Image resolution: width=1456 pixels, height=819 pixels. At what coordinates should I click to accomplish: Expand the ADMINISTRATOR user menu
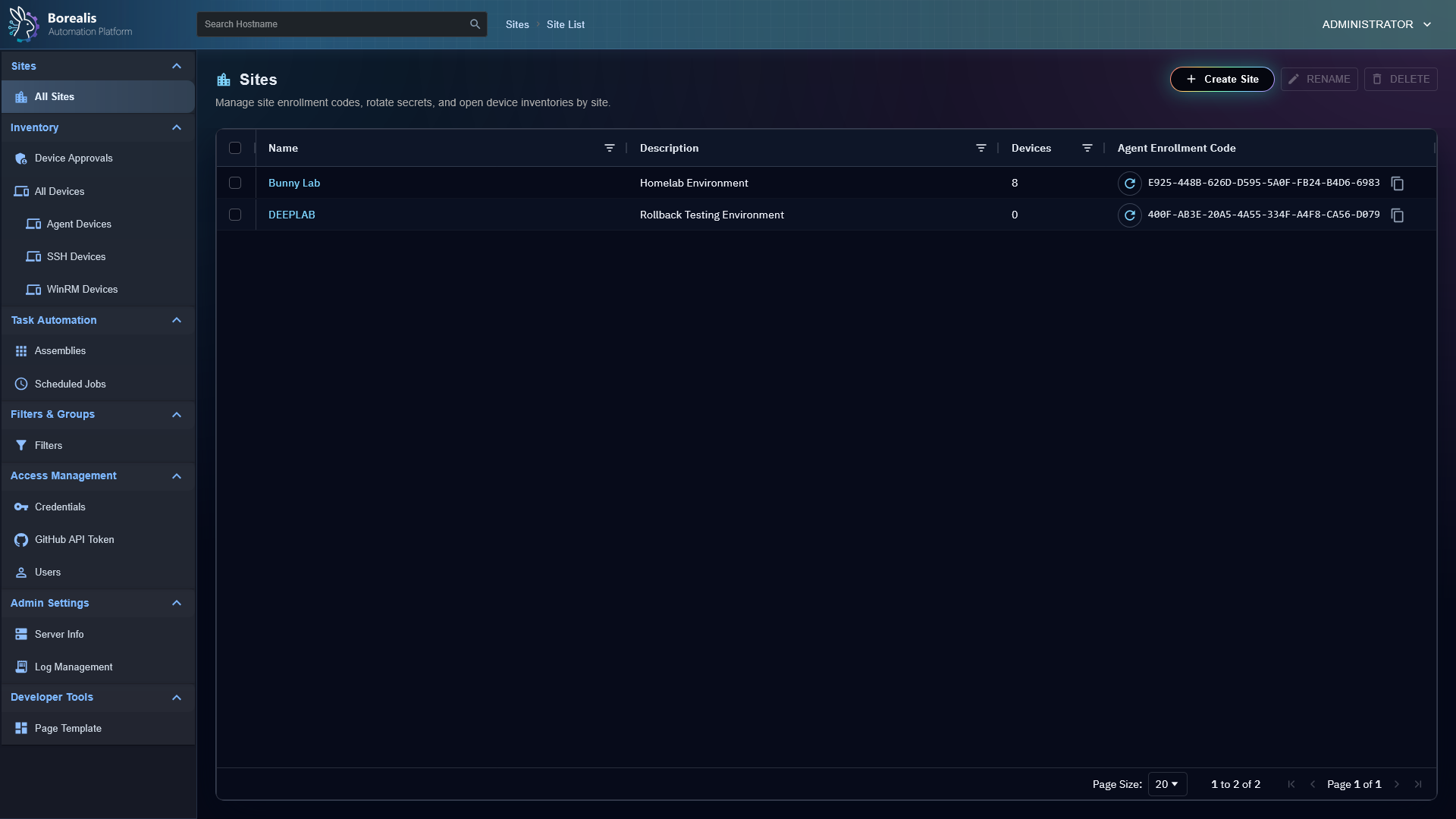(1376, 24)
